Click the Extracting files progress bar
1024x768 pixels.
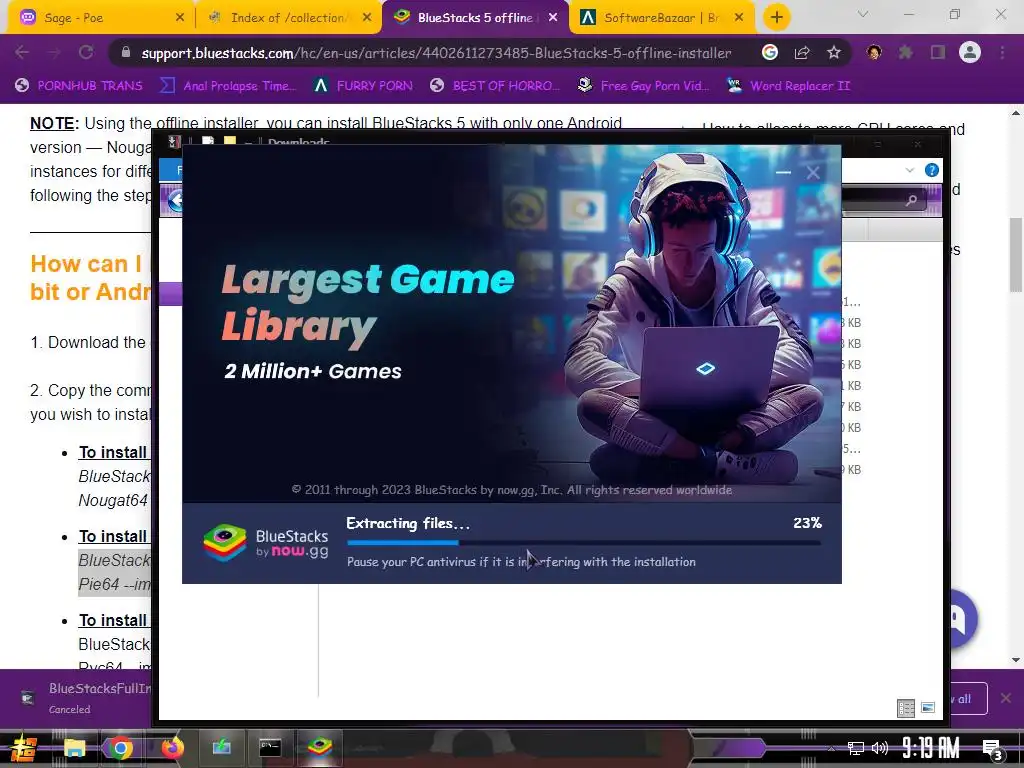(x=584, y=542)
